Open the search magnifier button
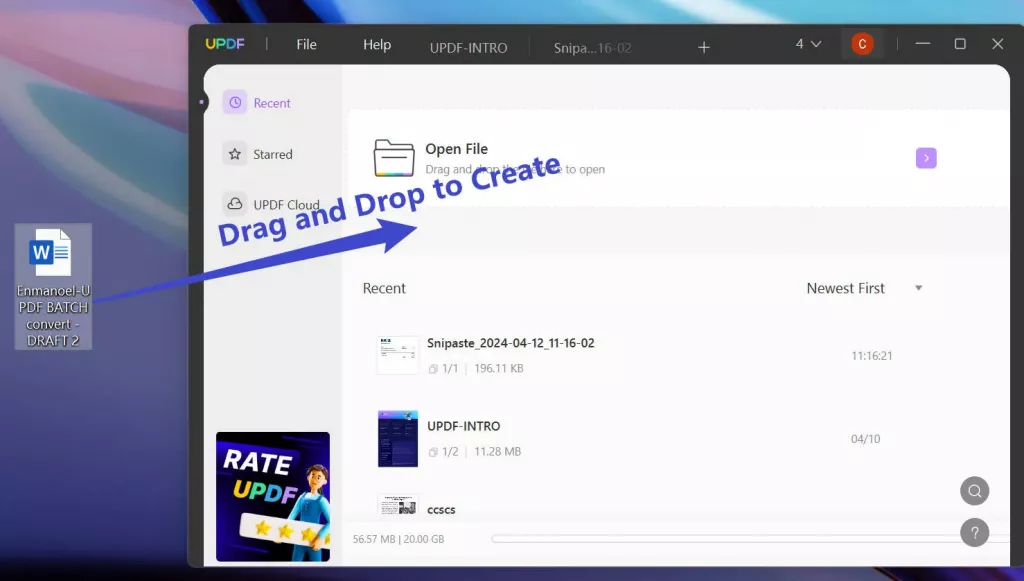The width and height of the screenshot is (1024, 581). (974, 491)
